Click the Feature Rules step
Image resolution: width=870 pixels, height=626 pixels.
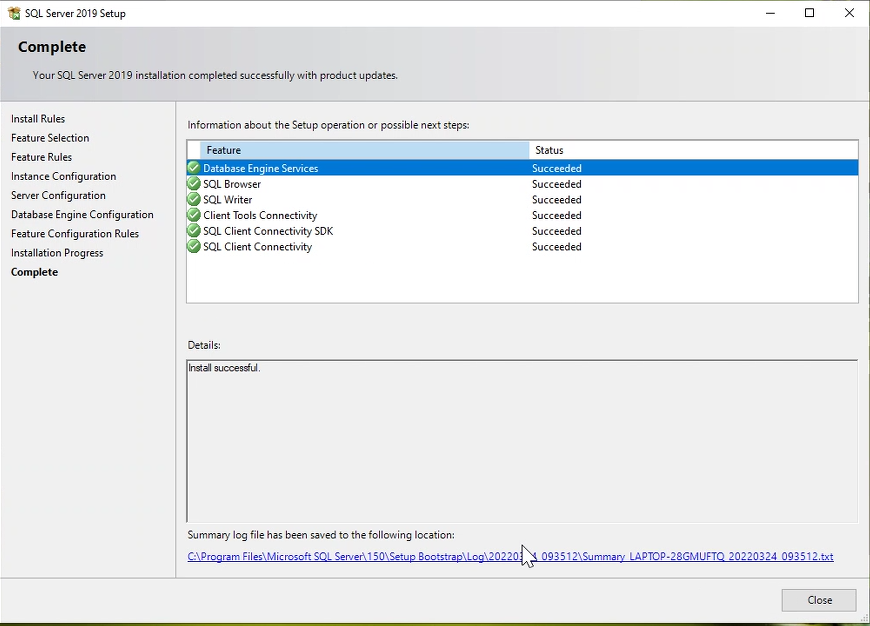click(41, 156)
